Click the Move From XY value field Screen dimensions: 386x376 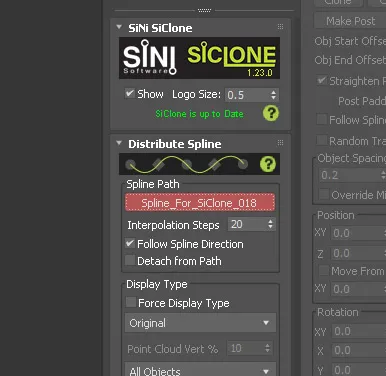pyautogui.click(x=358, y=289)
